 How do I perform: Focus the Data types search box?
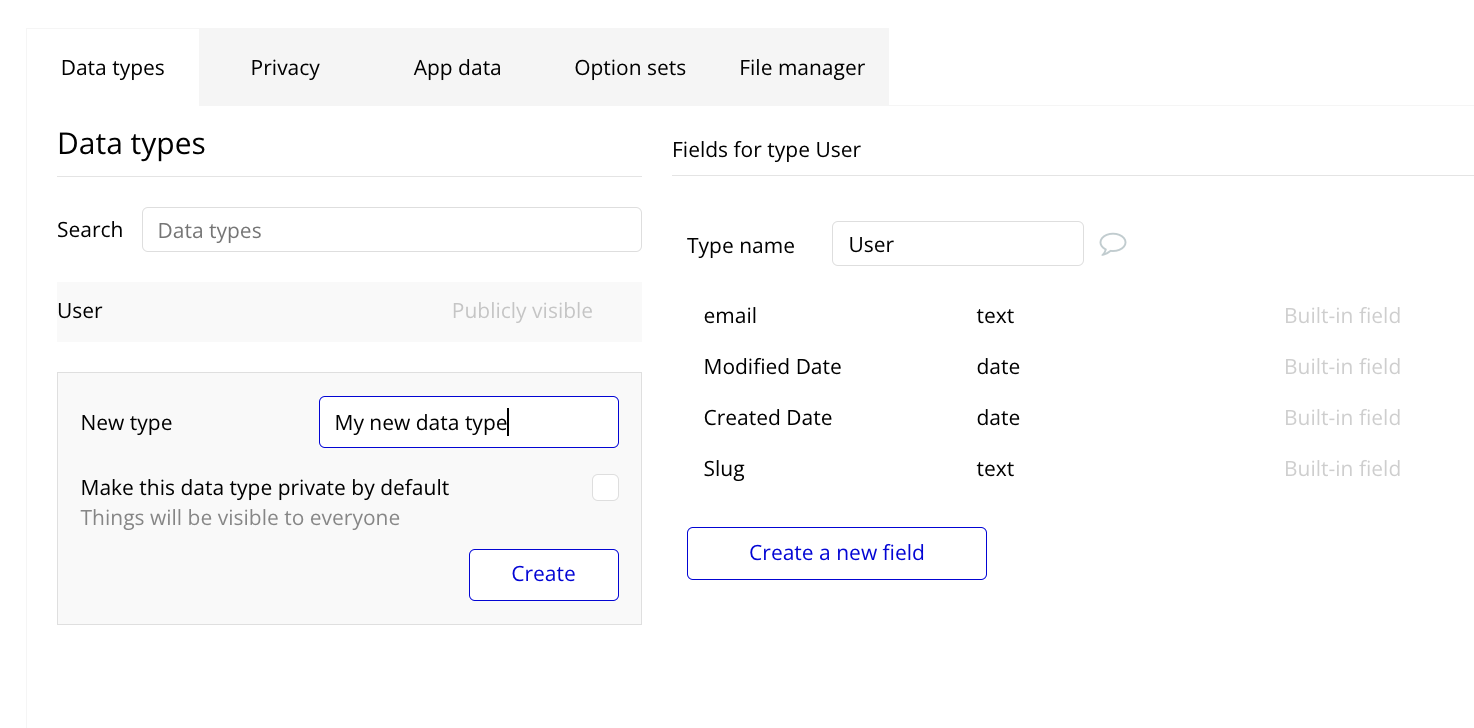391,230
